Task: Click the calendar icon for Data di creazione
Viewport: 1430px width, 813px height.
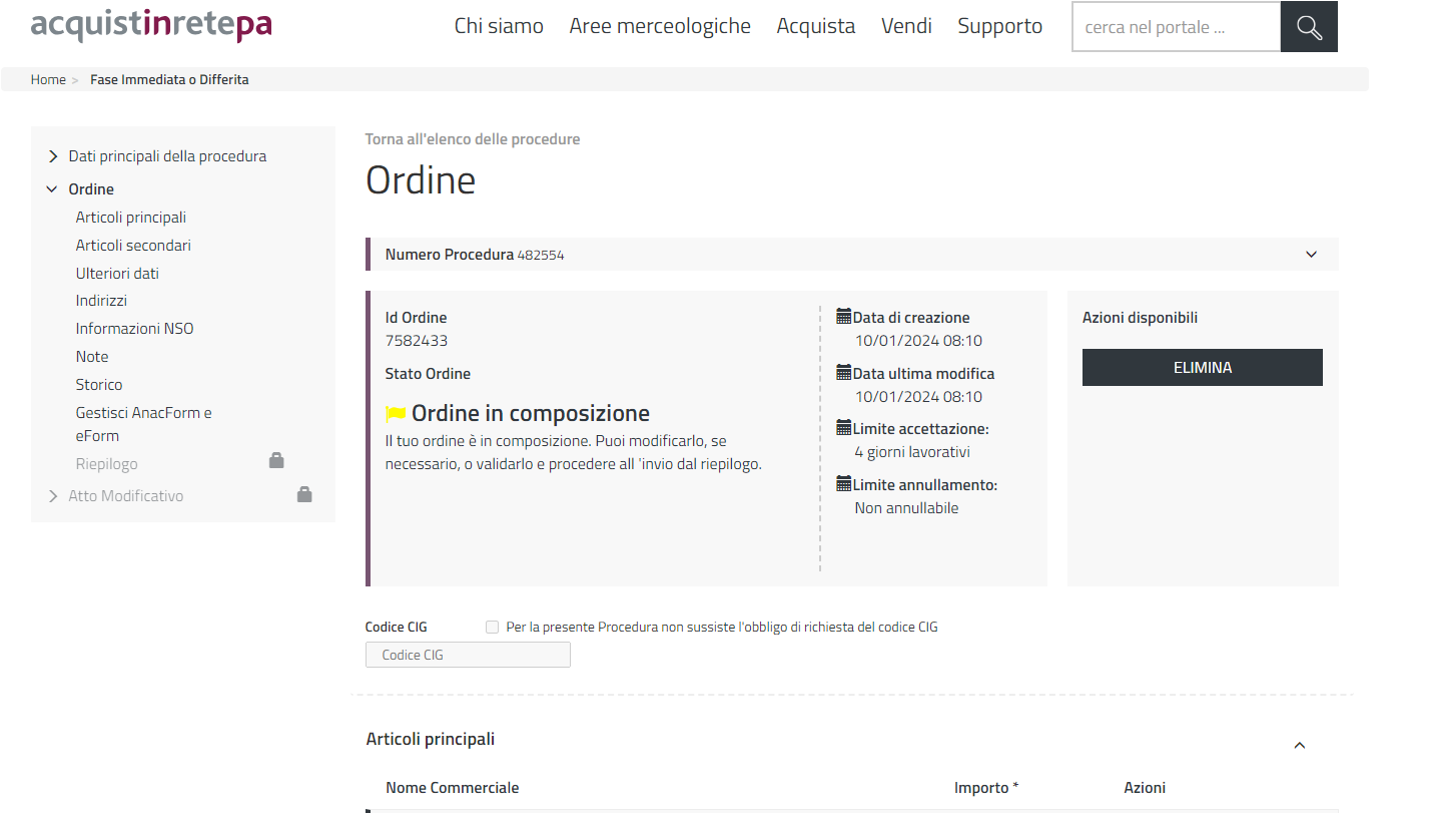Action: (843, 317)
